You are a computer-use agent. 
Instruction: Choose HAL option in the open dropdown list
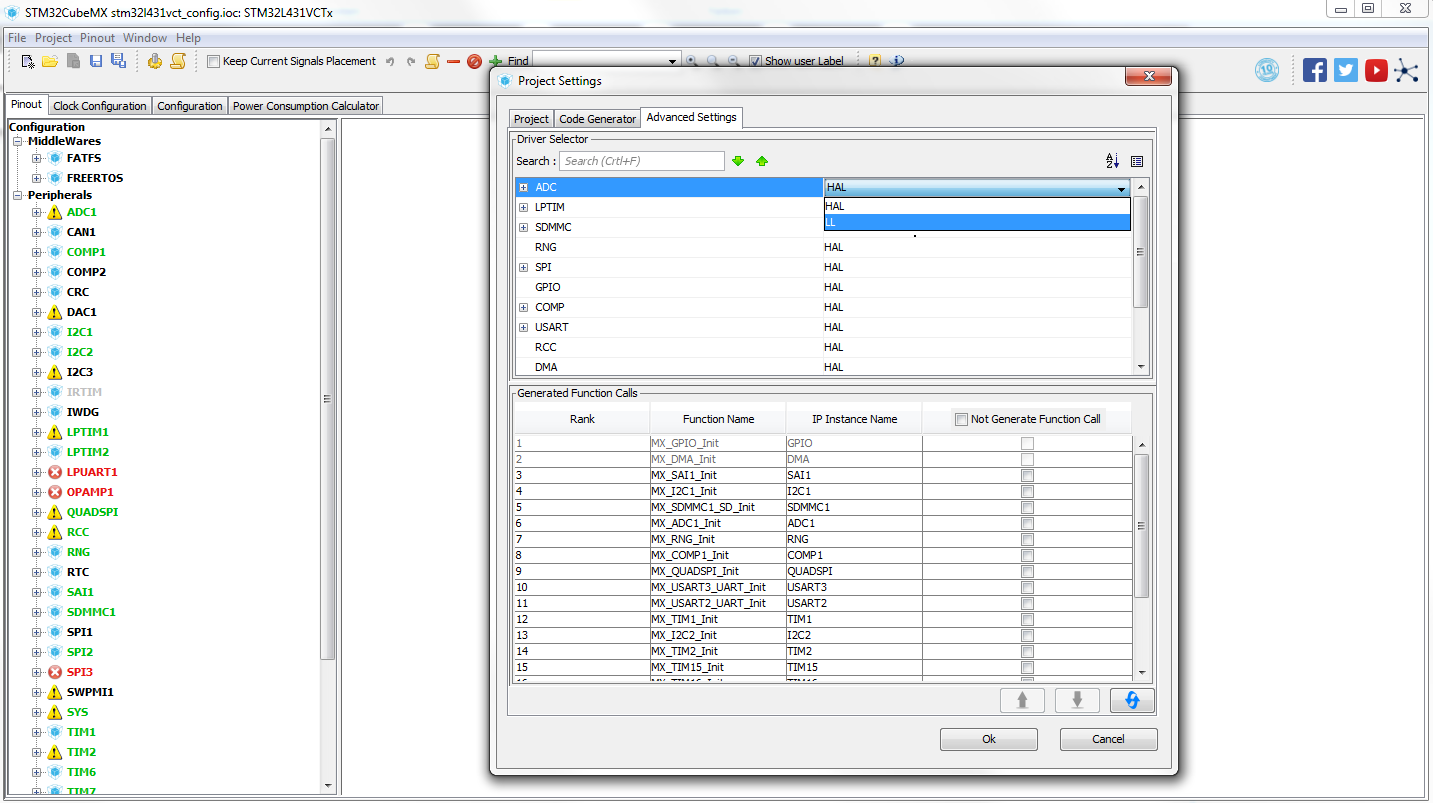pyautogui.click(x=977, y=206)
